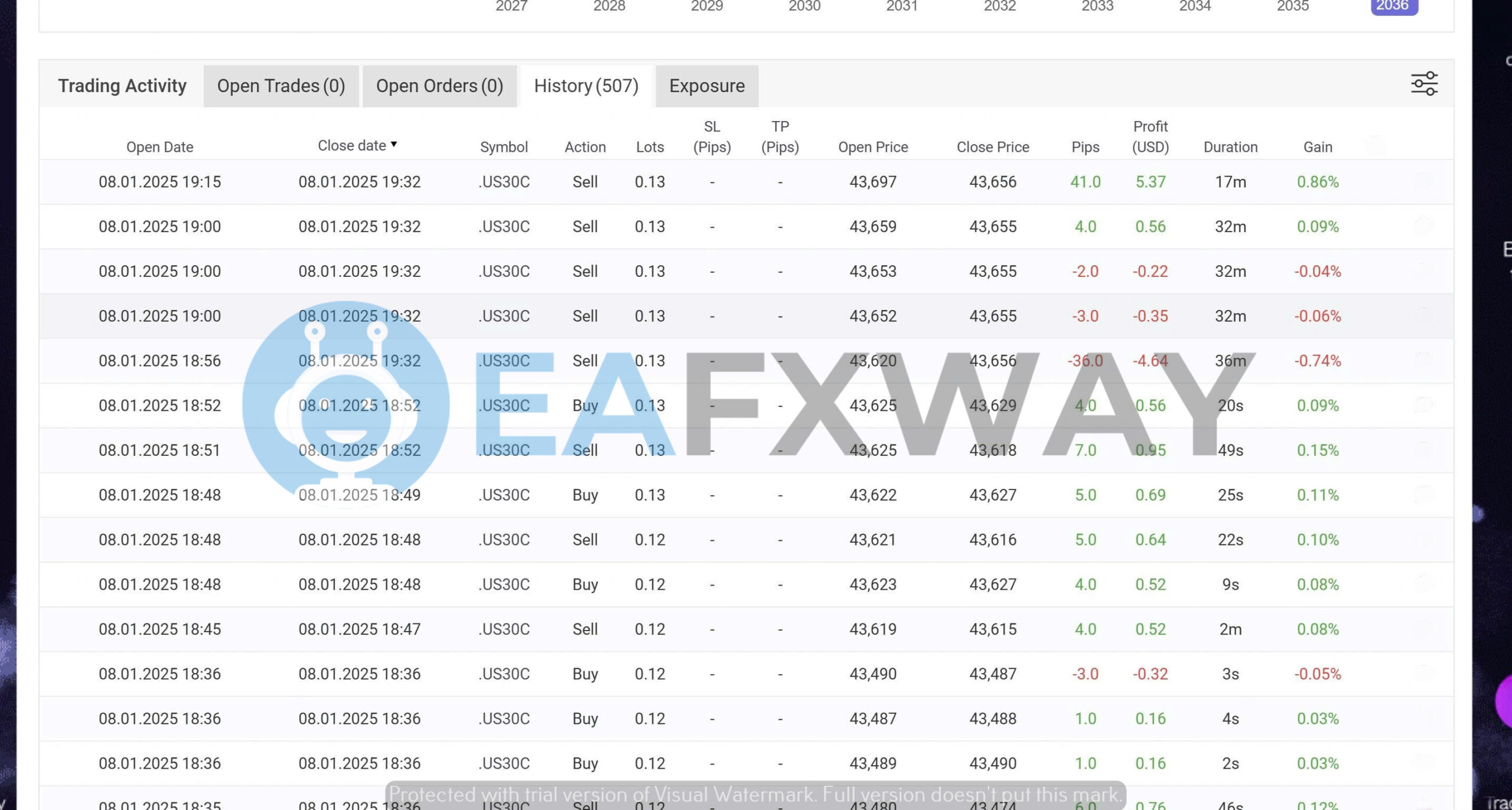Choose the 2030 year filter

pyautogui.click(x=804, y=6)
